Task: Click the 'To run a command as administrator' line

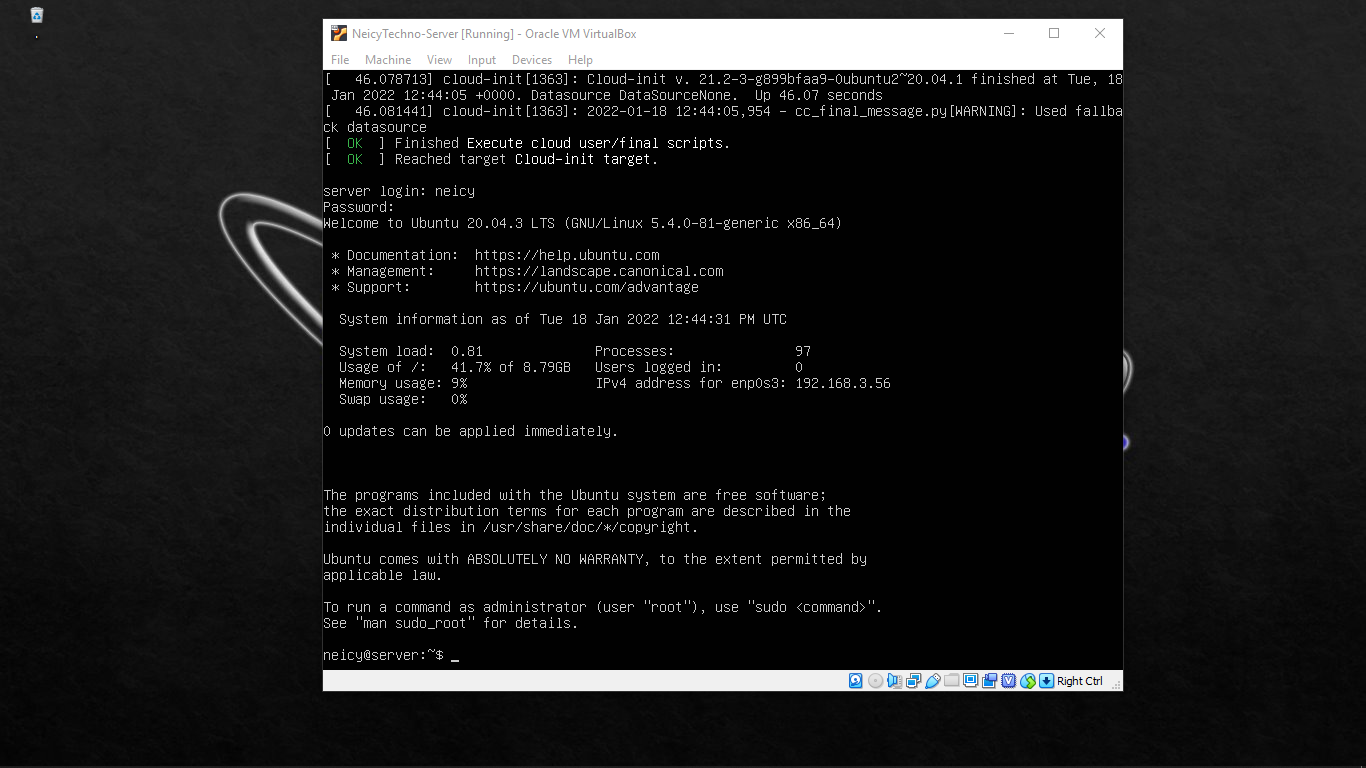Action: pos(603,607)
